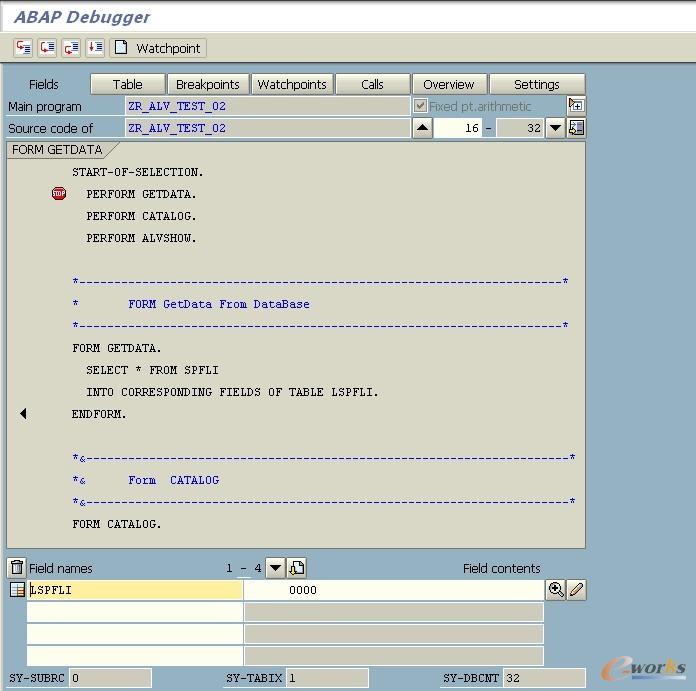696x691 pixels.
Task: Delete field names using trash icon
Action: (17, 568)
